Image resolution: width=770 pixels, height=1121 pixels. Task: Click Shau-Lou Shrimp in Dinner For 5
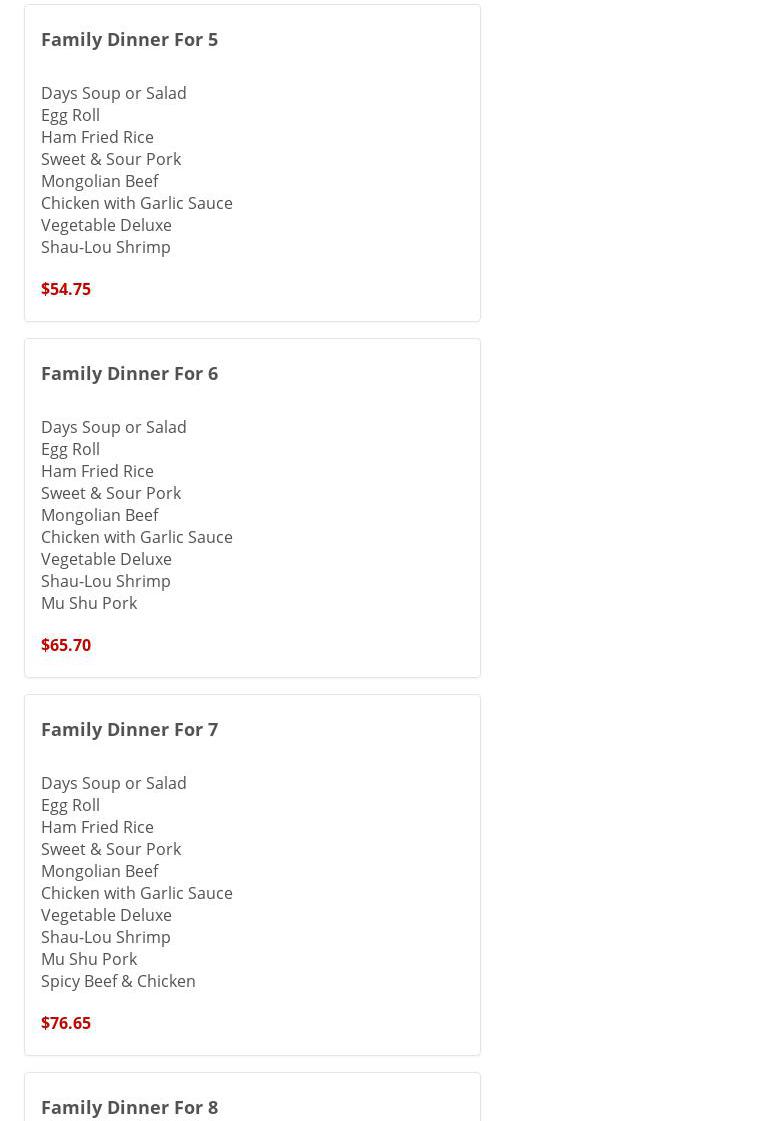(106, 247)
